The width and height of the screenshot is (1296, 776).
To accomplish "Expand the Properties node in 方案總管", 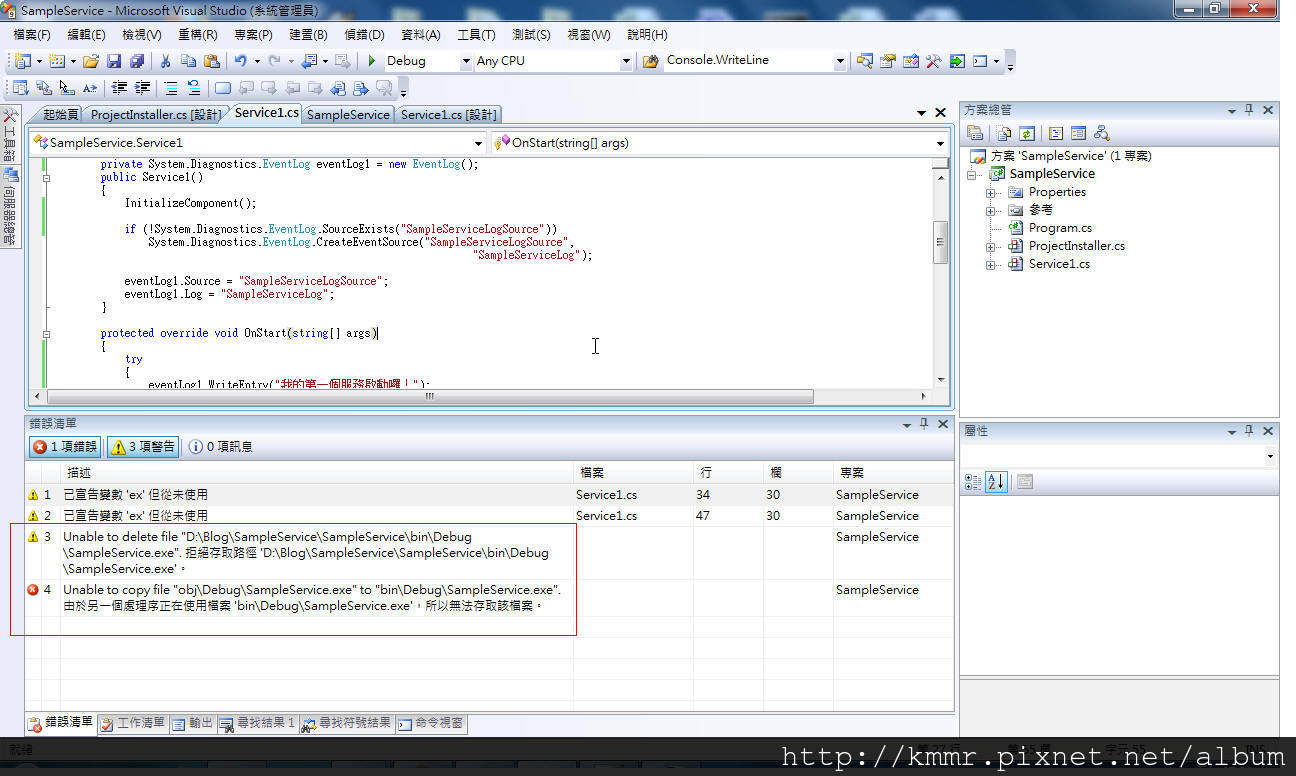I will [991, 192].
